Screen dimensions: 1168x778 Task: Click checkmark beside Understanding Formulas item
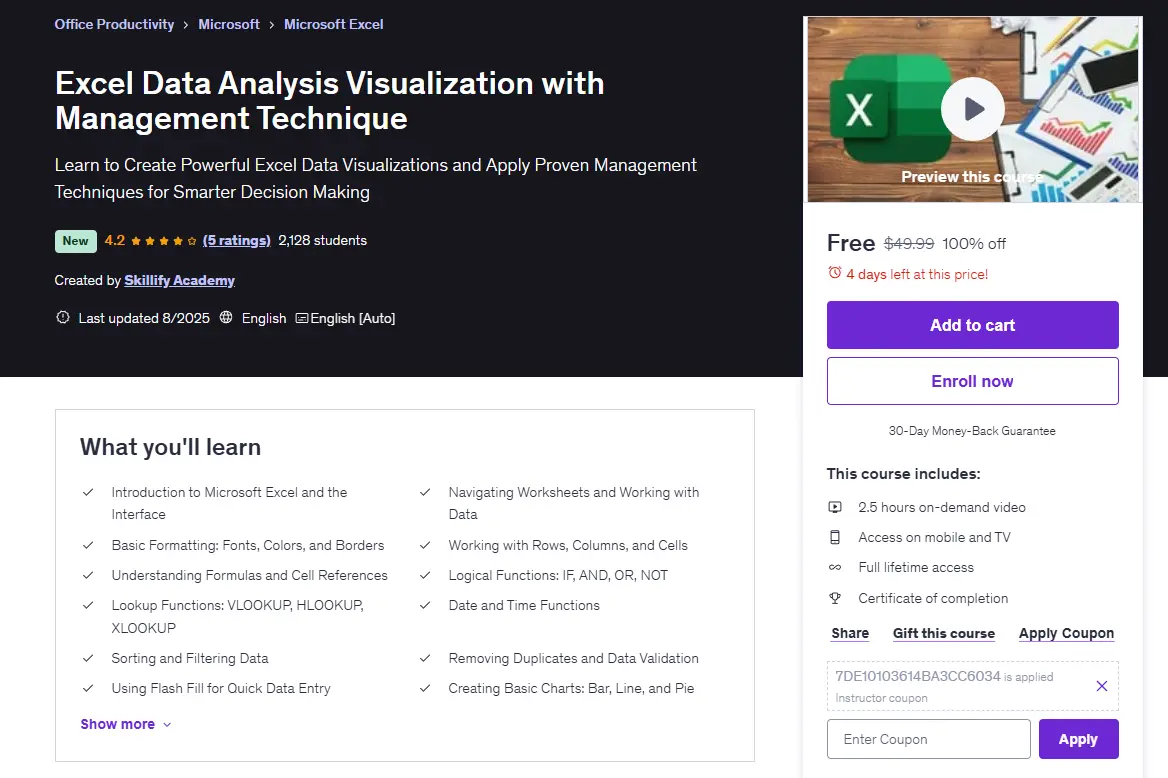88,575
